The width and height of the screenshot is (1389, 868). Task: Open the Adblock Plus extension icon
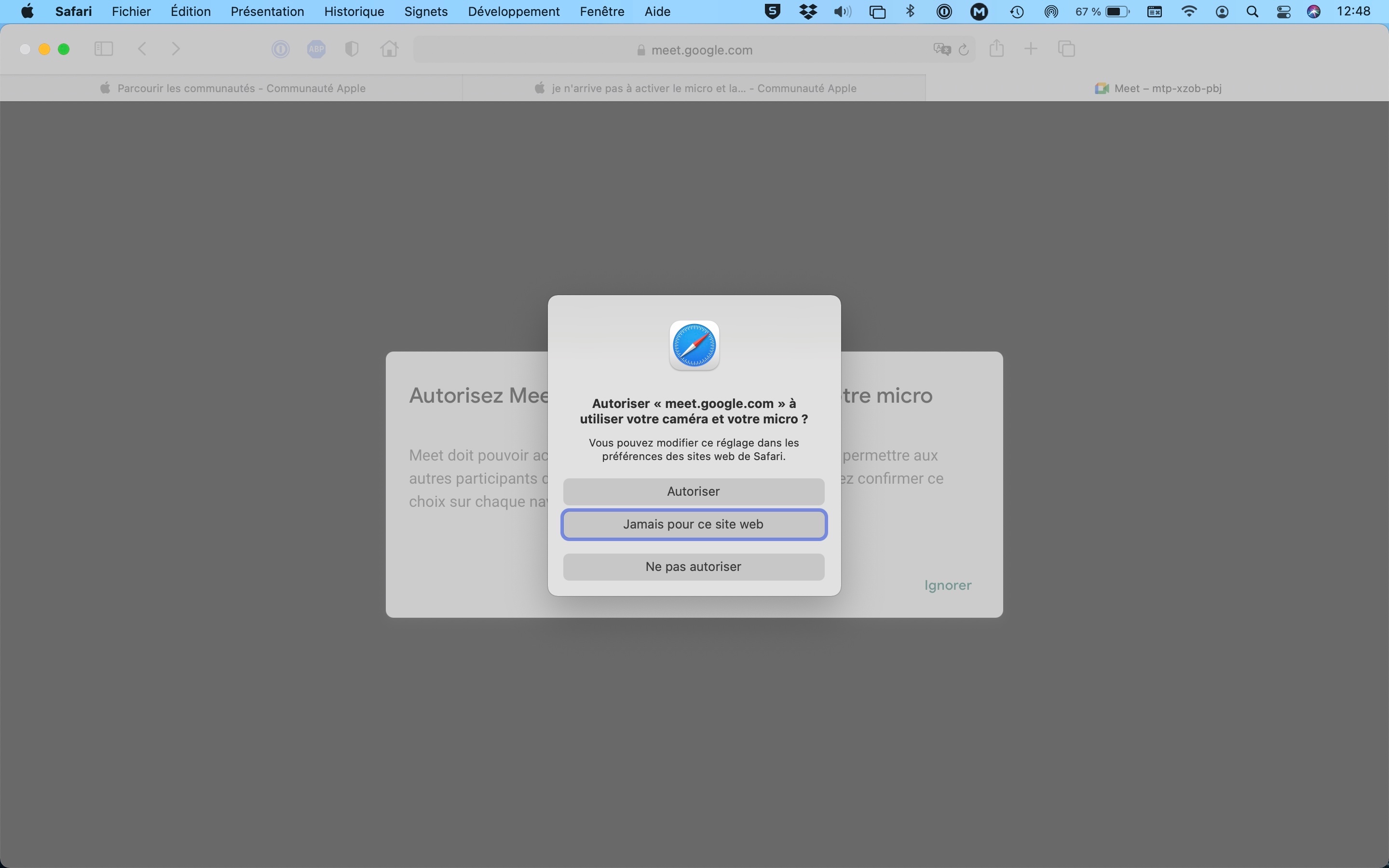tap(316, 49)
